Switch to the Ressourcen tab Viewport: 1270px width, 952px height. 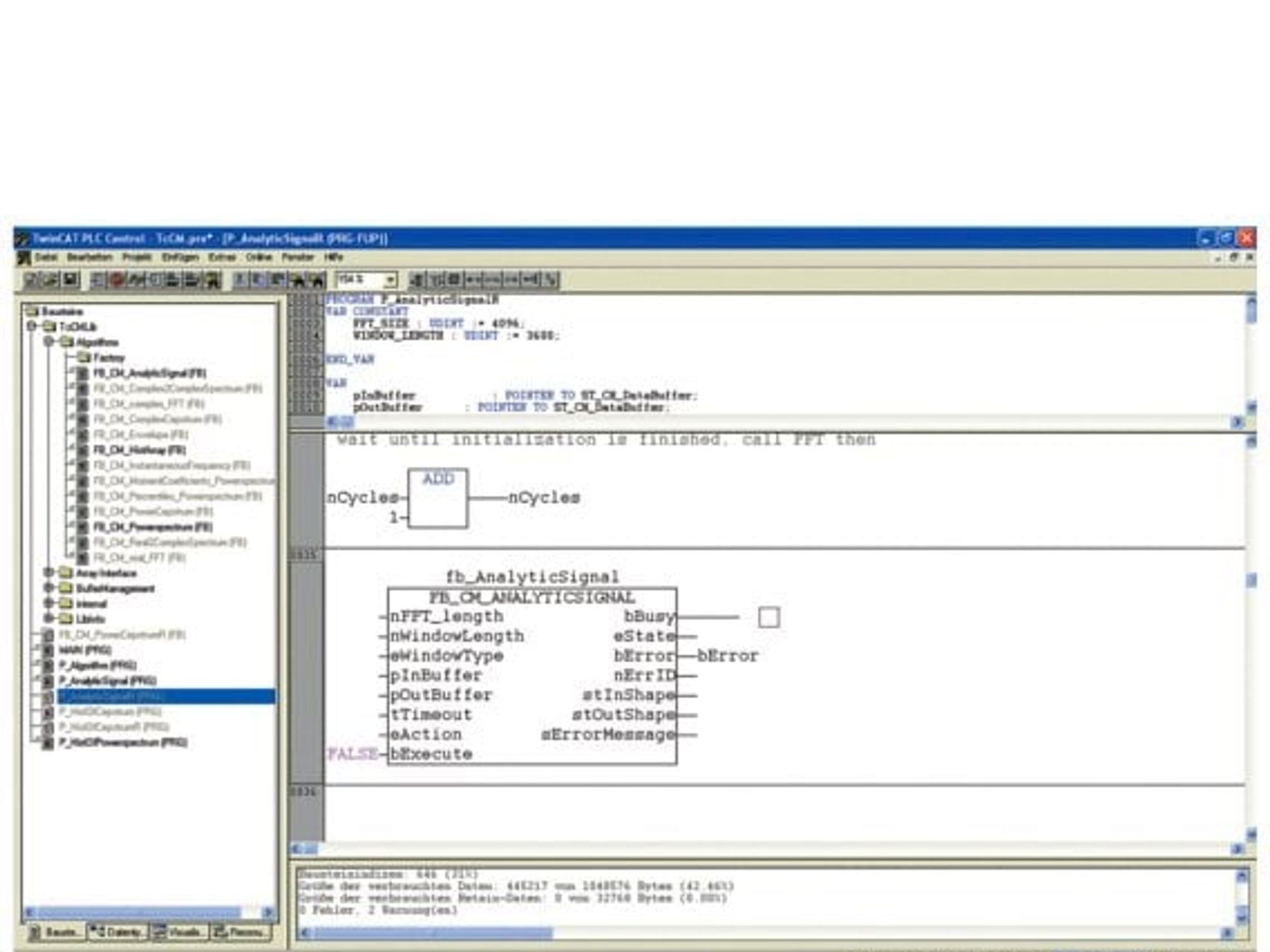point(240,932)
